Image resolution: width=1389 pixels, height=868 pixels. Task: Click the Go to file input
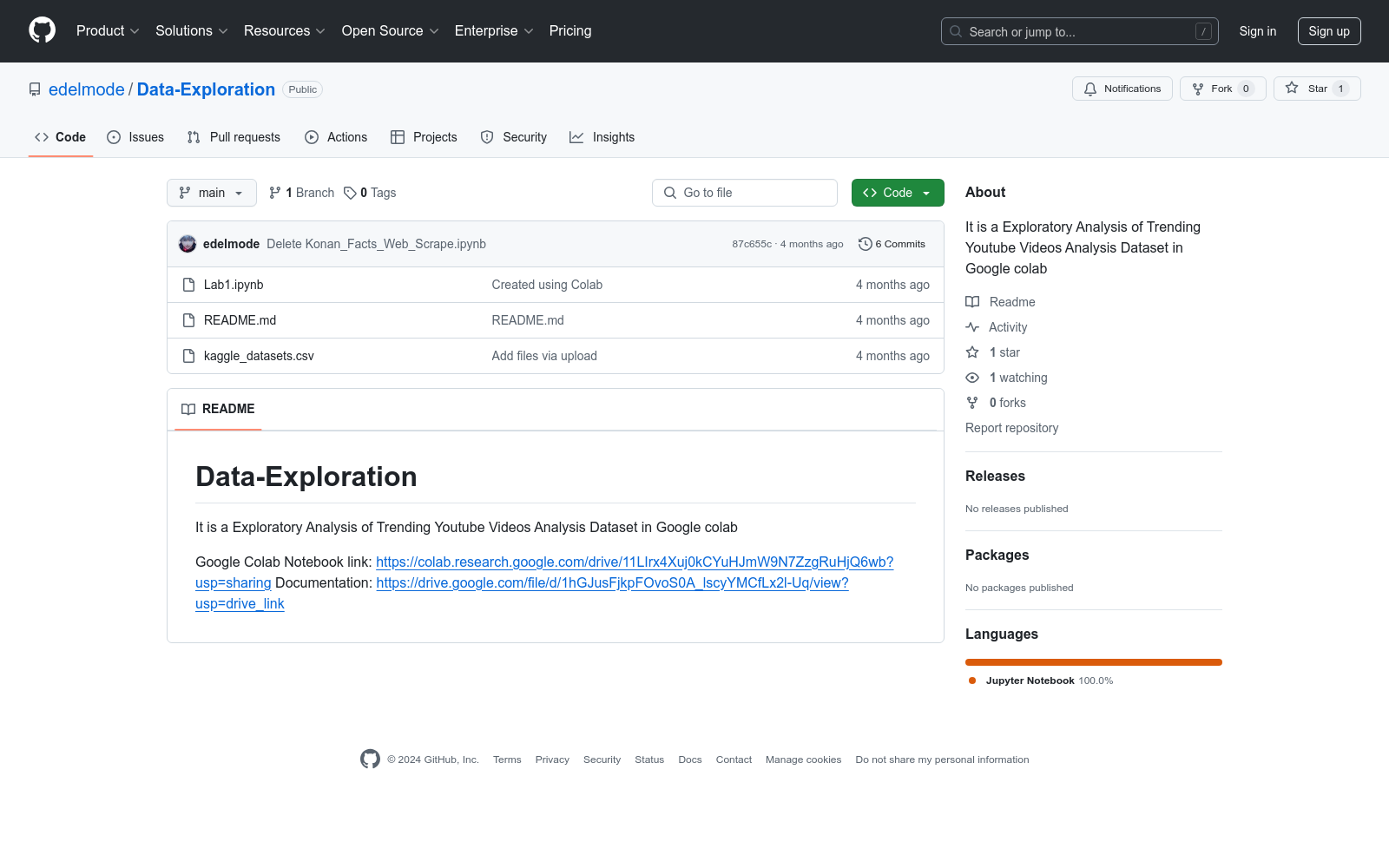click(745, 193)
